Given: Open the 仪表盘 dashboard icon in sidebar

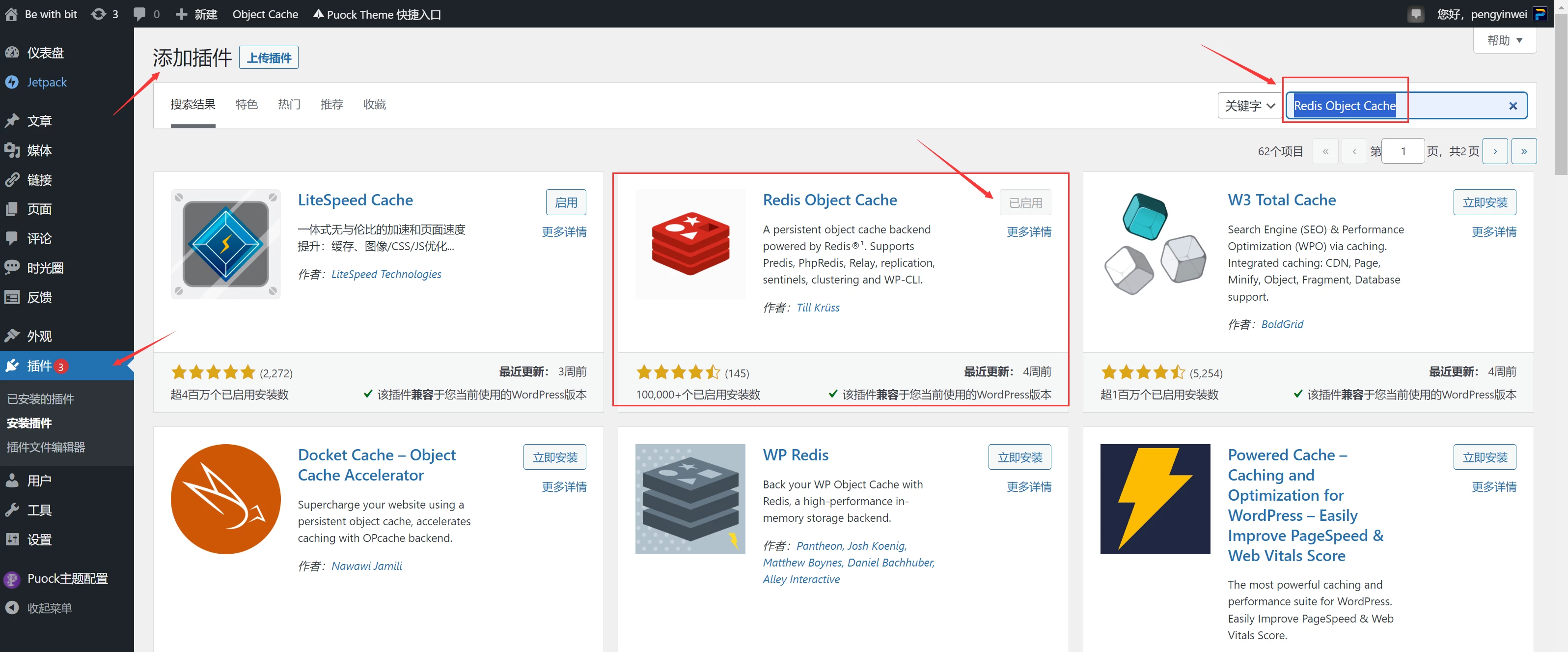Looking at the screenshot, I should point(12,53).
